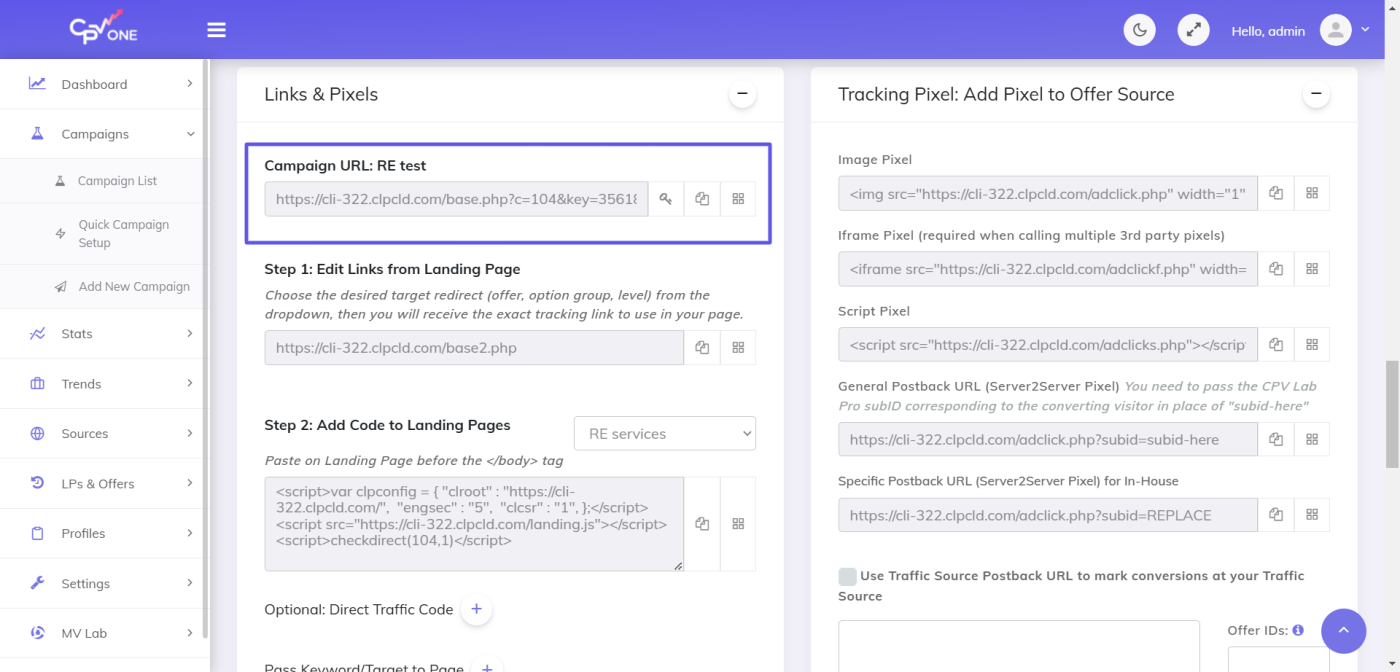This screenshot has width=1400, height=672.
Task: Copy the Iframe Pixel code
Action: pyautogui.click(x=1276, y=269)
